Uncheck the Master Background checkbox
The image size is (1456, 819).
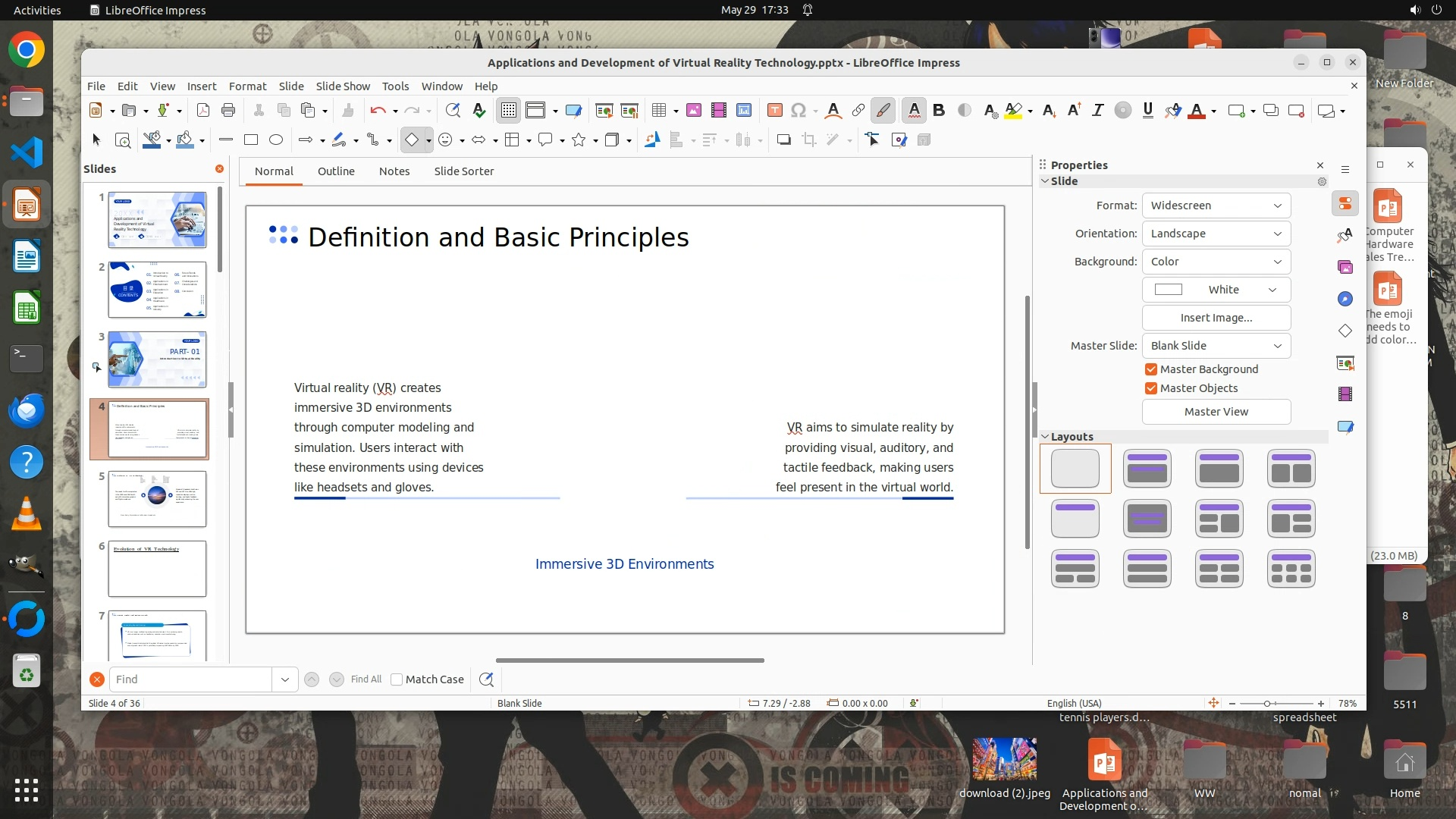coord(1151,369)
